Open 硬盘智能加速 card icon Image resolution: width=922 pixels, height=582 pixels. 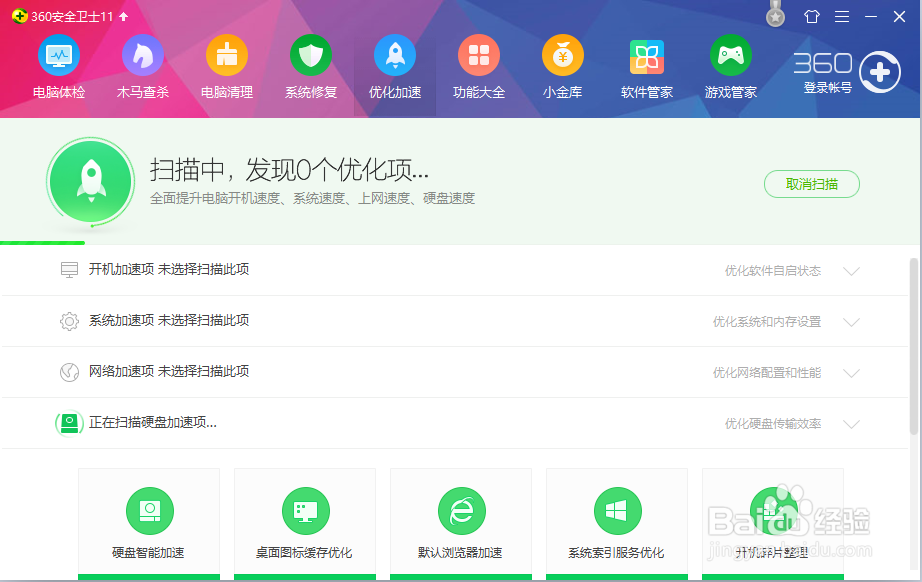pos(150,511)
